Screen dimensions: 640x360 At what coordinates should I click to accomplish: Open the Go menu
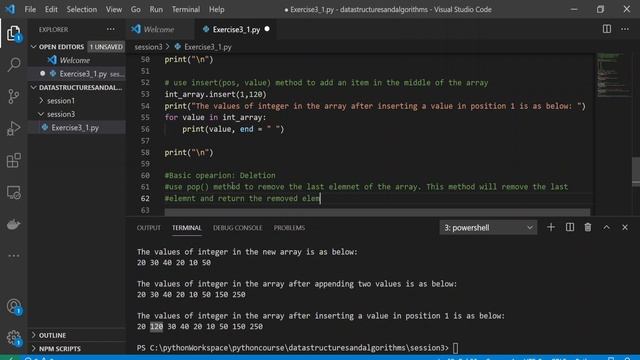[136, 9]
